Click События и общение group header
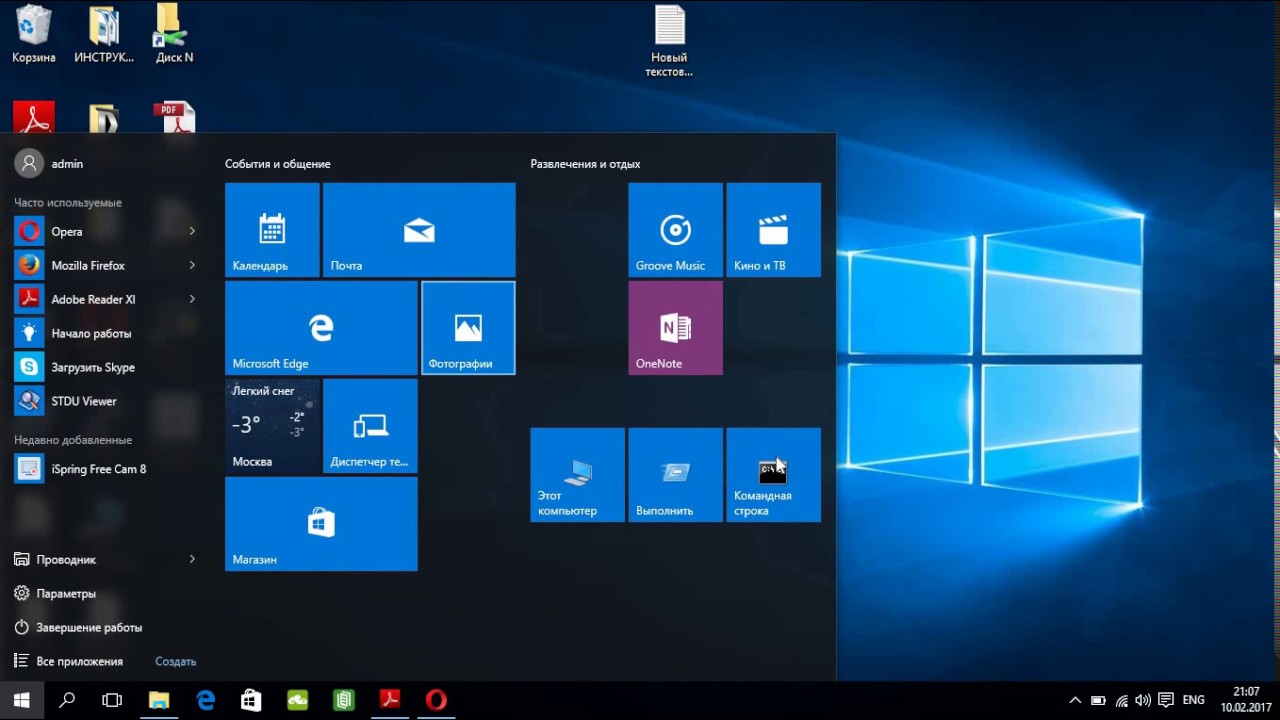This screenshot has height=720, width=1280. (277, 164)
